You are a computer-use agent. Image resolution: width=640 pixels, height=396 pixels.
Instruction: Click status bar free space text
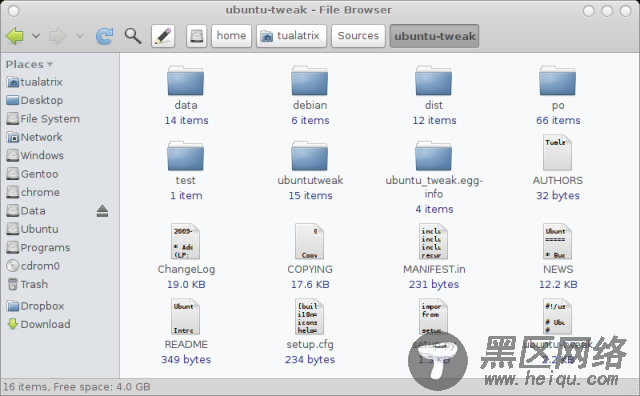point(77,387)
